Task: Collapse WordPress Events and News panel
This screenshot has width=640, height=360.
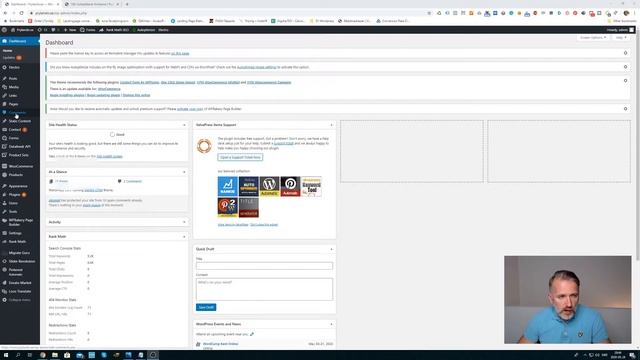Action: click(x=331, y=324)
